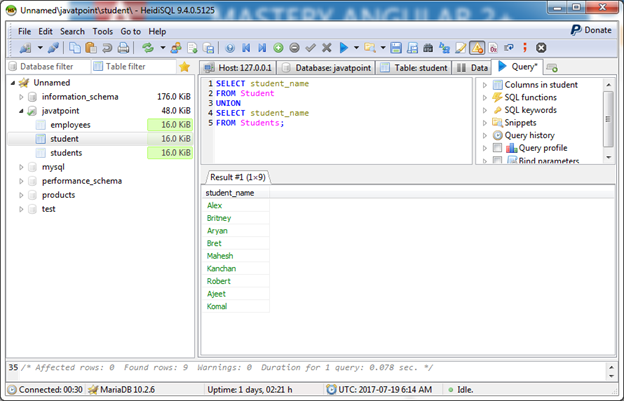
Task: Toggle the warning stop-on-errors toolbar button
Action: coord(477,48)
